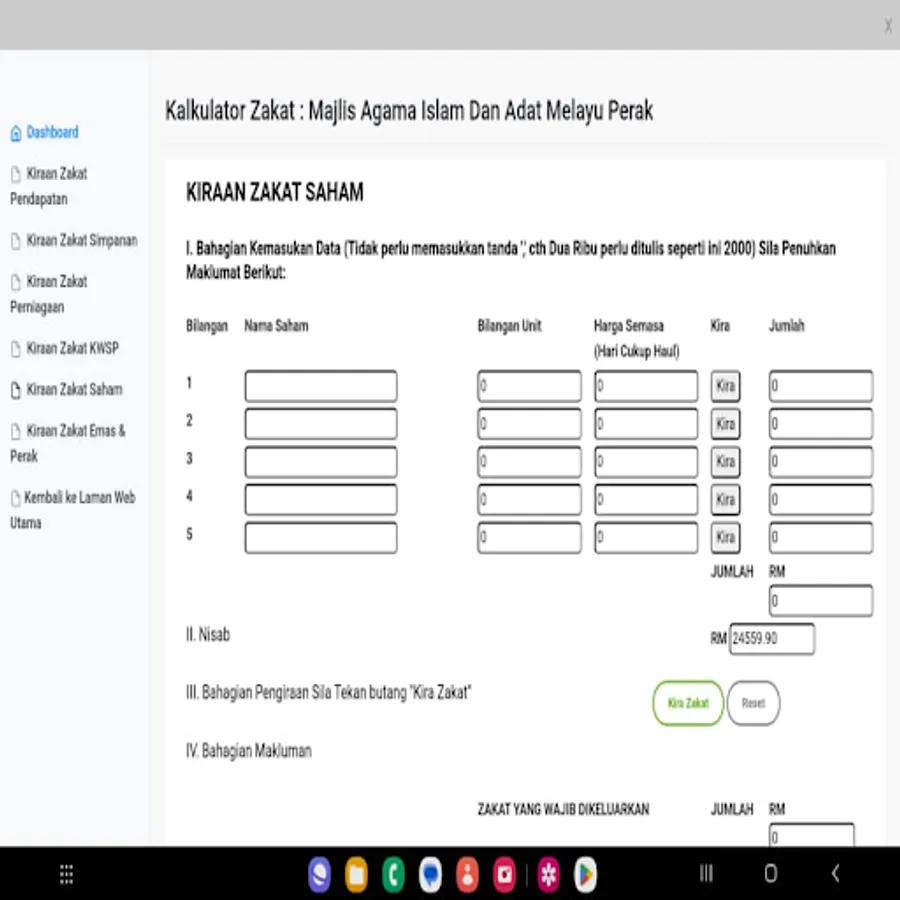Focus Bilangan Unit field in row 2
The height and width of the screenshot is (900, 900).
[529, 424]
